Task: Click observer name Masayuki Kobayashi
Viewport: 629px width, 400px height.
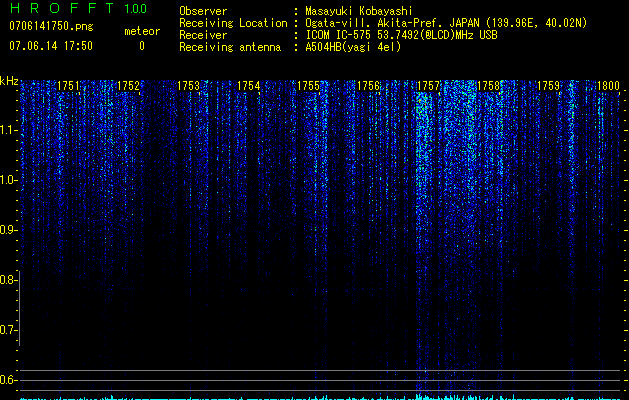Action: 359,11
